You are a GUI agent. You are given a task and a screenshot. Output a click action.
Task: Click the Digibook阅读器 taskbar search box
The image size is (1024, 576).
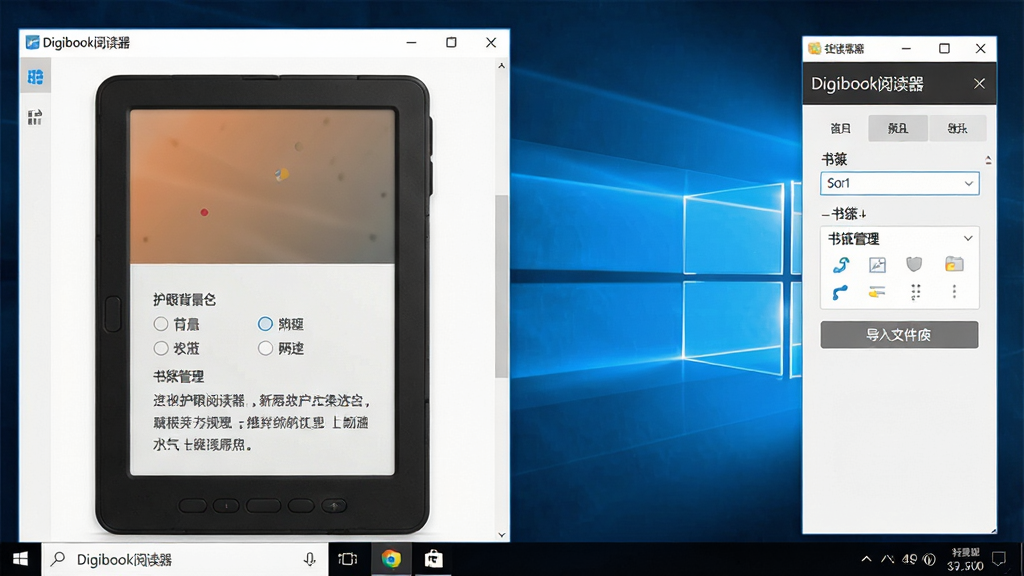tap(185, 559)
